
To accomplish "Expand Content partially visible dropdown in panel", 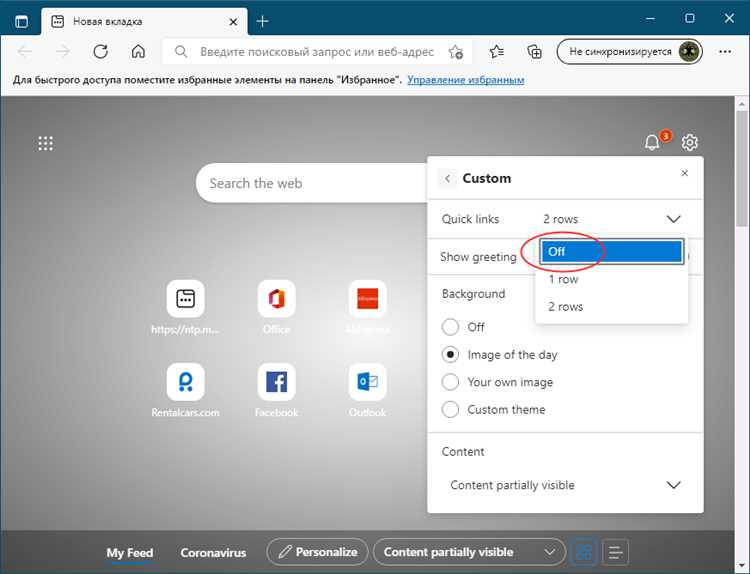I will coord(673,485).
